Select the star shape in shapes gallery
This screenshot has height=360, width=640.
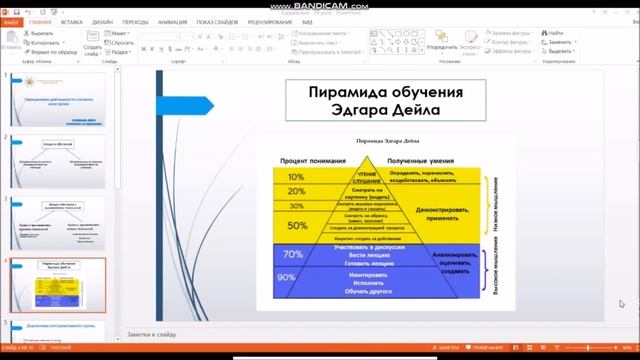(415, 50)
